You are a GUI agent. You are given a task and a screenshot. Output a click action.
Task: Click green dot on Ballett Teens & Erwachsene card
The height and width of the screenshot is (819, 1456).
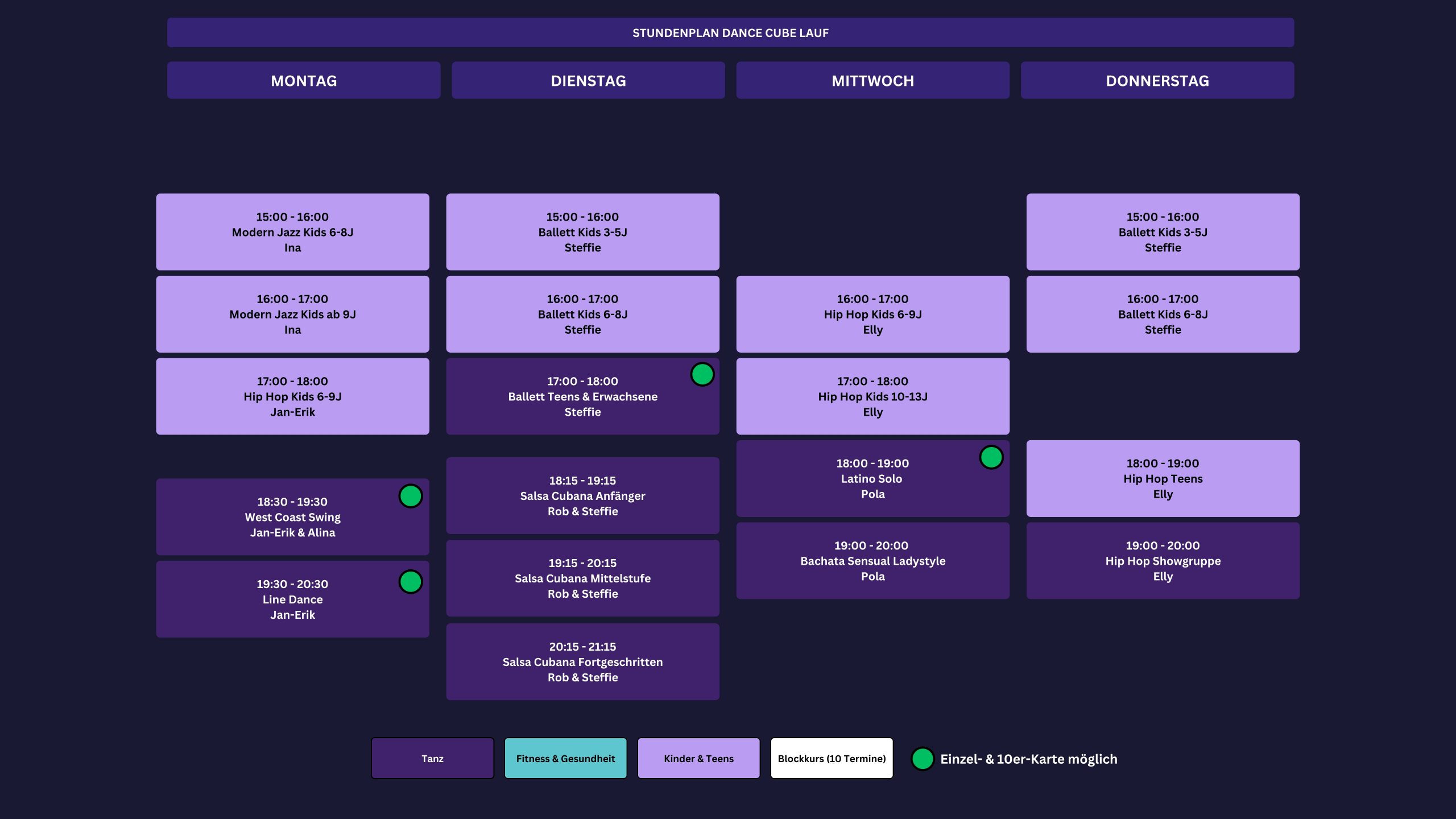(x=702, y=374)
